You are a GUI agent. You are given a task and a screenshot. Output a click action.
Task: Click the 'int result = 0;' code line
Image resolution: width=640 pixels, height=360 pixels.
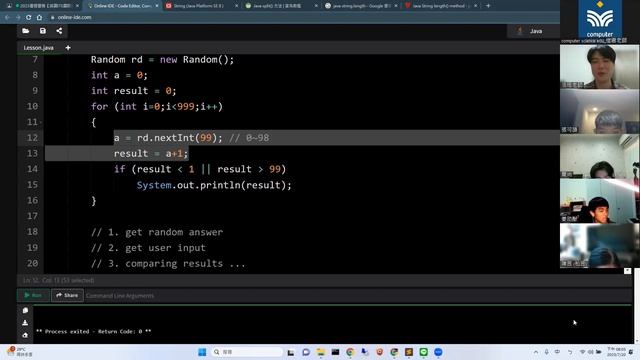point(133,91)
